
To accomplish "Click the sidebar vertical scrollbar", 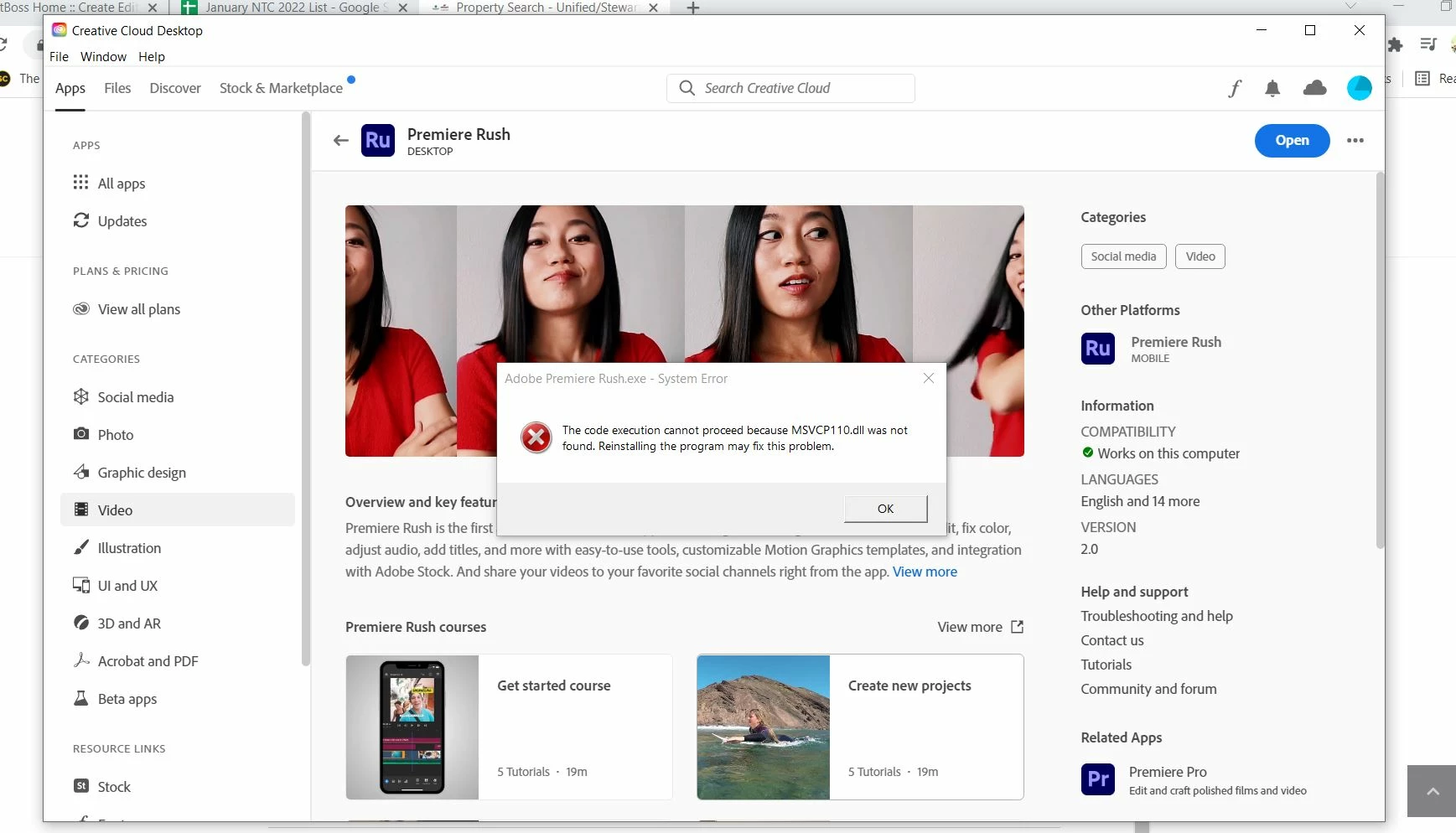I will (305, 390).
